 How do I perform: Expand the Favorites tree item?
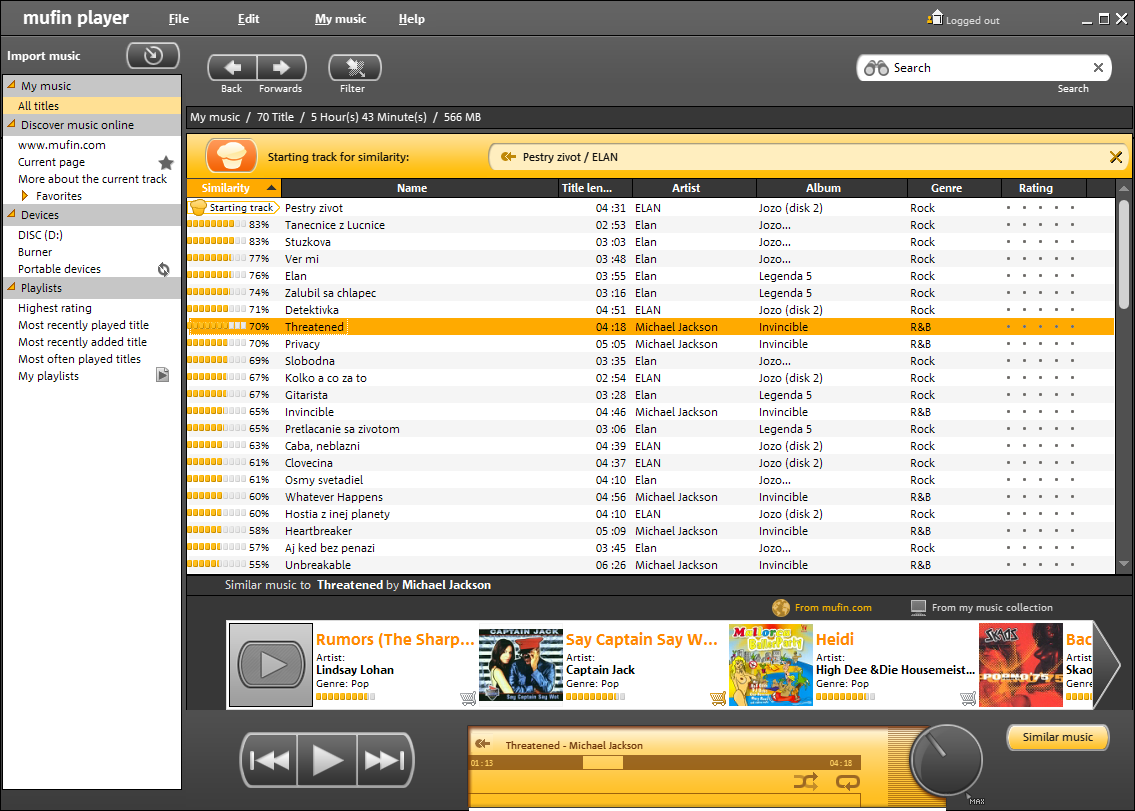click(25, 196)
